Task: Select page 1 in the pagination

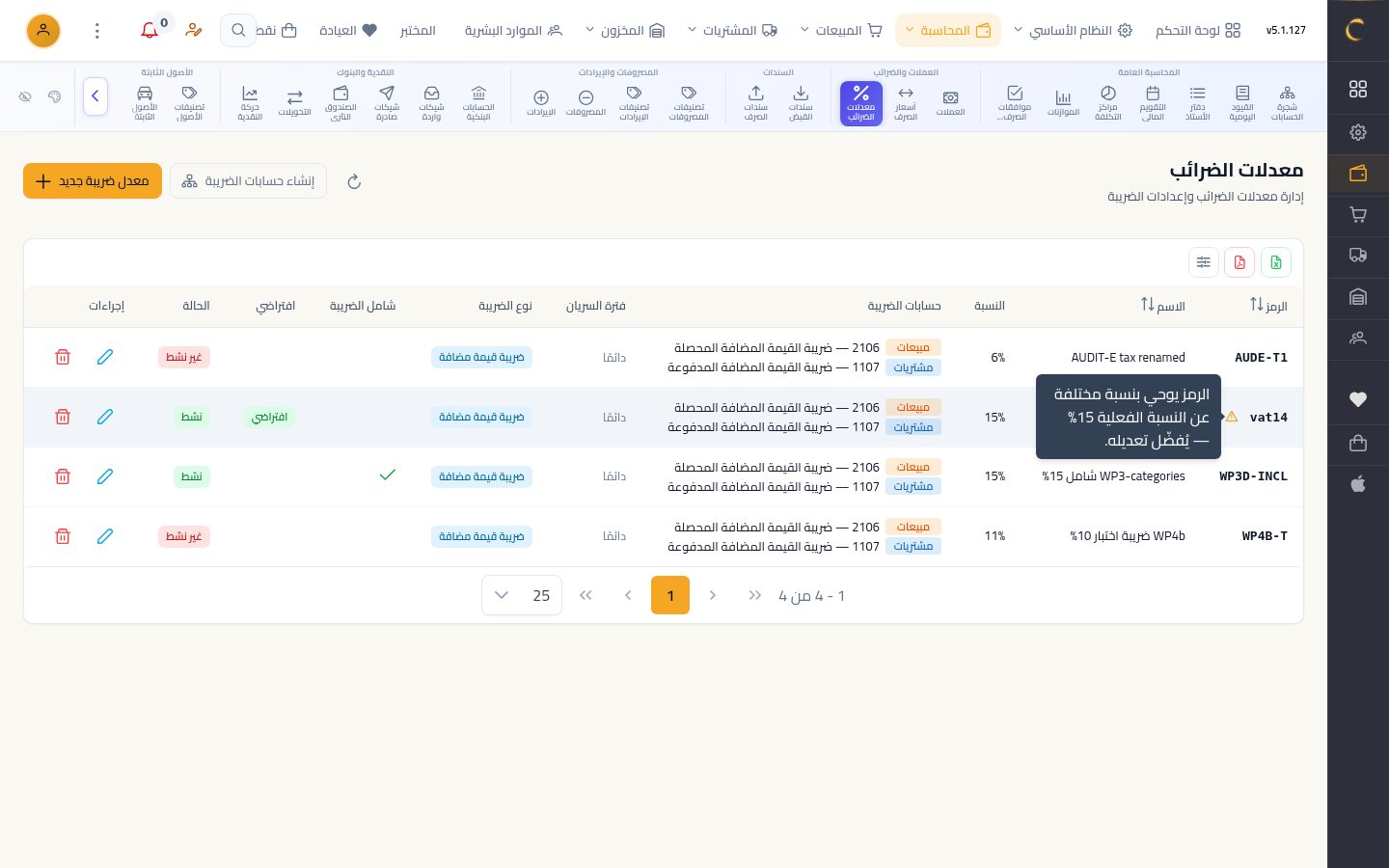Action: coord(670,595)
